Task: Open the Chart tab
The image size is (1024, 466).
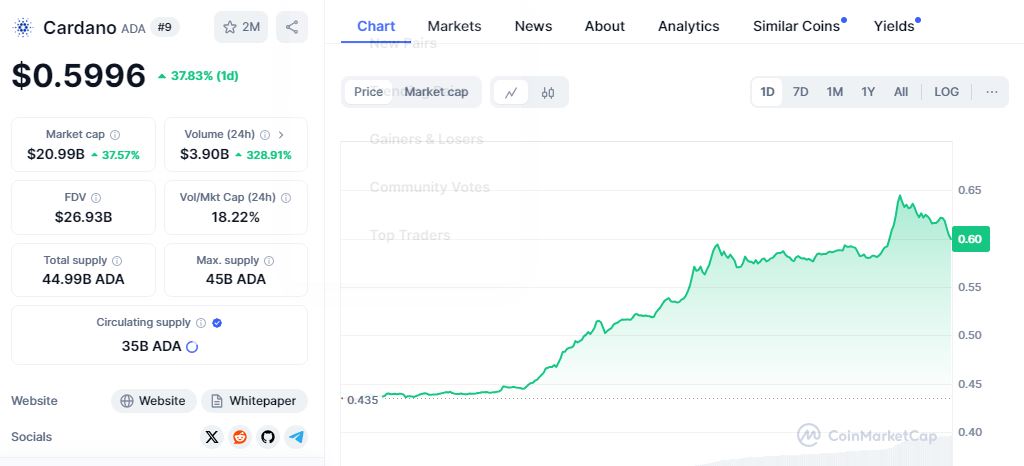Action: tap(376, 27)
